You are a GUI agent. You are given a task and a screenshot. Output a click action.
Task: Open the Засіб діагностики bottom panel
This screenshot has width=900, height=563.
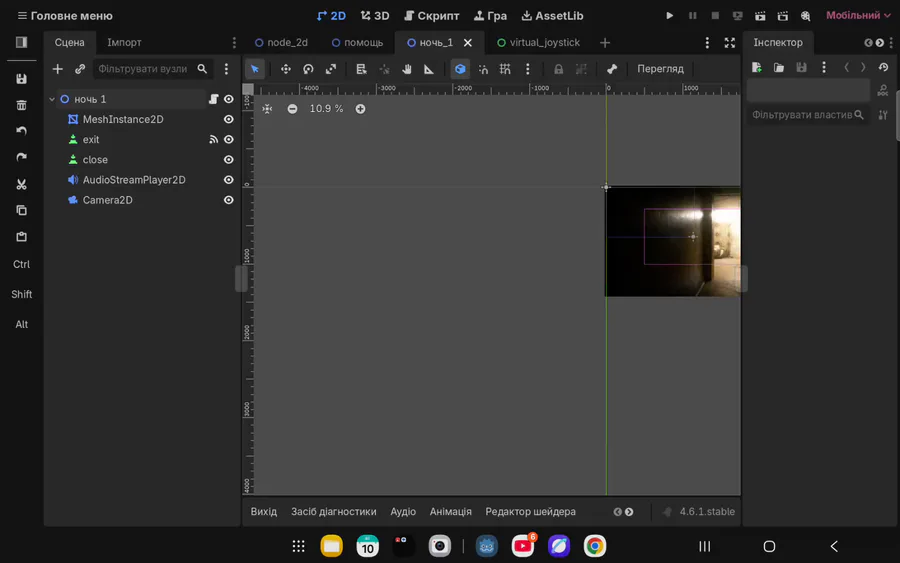pyautogui.click(x=333, y=511)
